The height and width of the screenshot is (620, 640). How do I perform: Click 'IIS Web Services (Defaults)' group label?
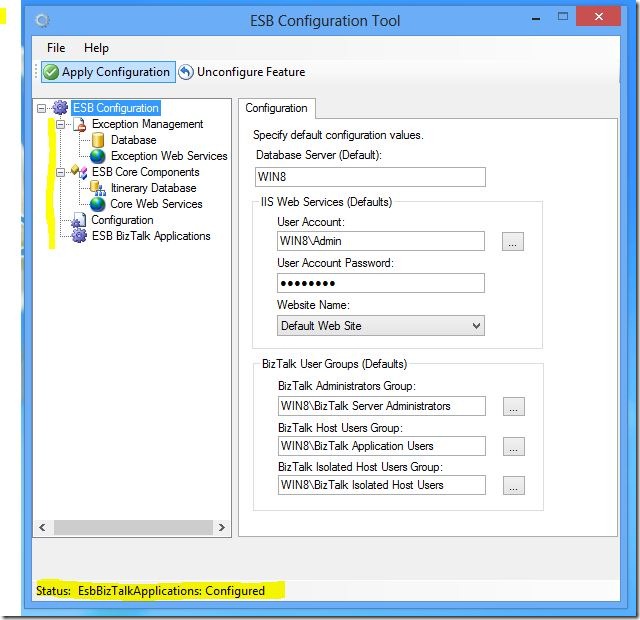tap(326, 202)
